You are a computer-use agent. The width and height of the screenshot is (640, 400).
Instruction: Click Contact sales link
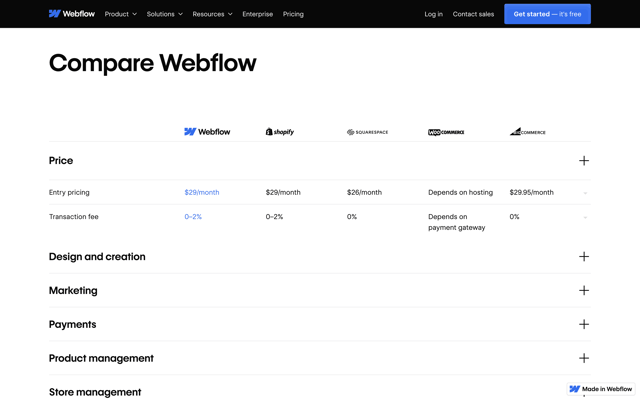point(473,14)
